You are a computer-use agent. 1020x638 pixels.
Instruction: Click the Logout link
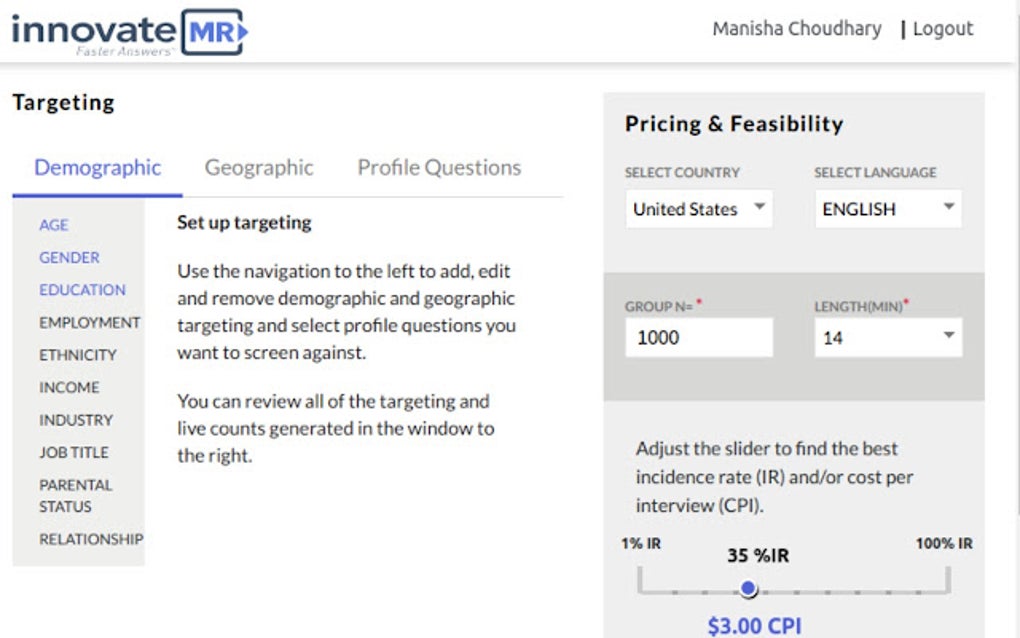point(941,29)
